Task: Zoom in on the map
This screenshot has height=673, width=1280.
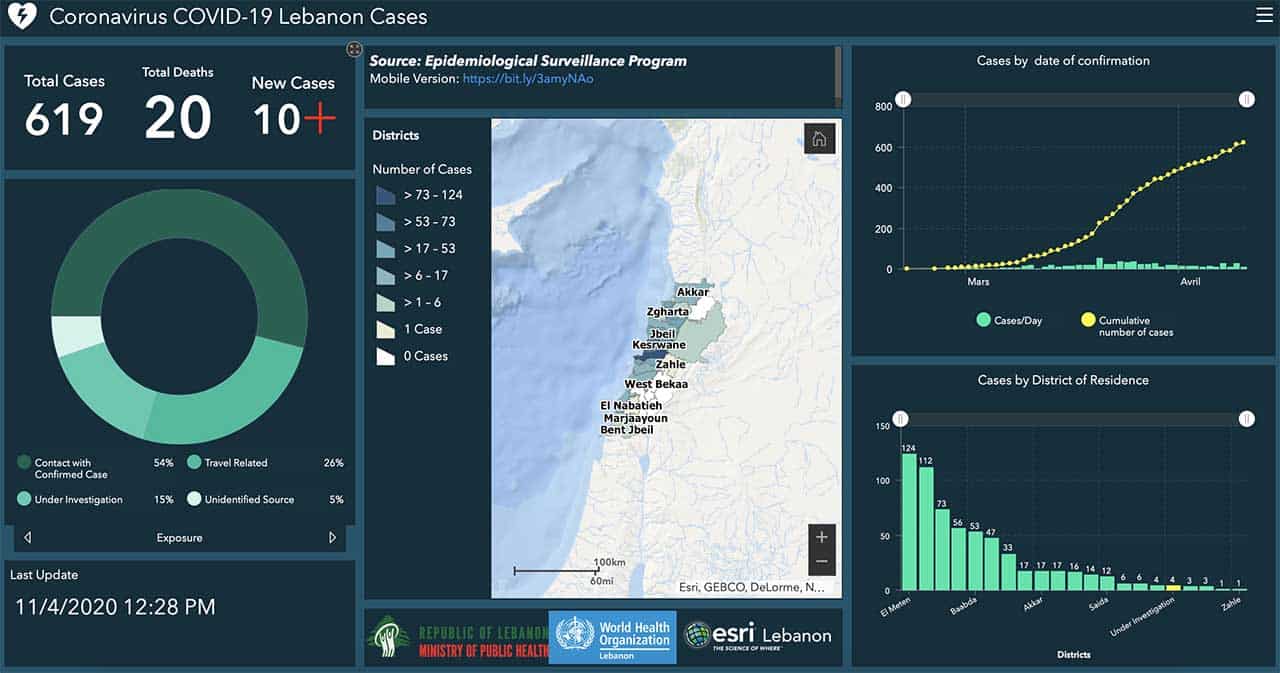Action: pos(821,537)
